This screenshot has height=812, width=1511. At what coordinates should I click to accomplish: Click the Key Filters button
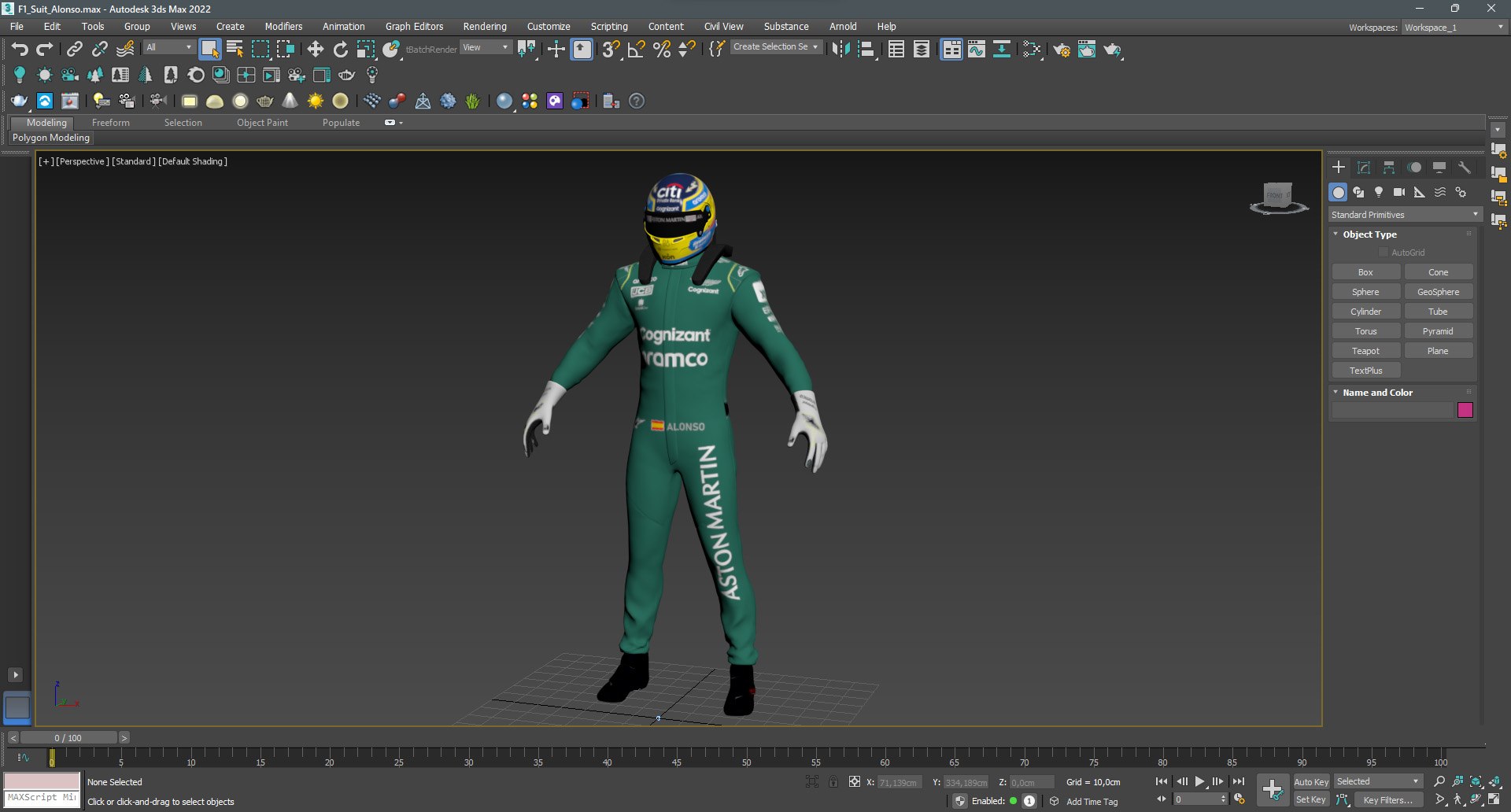[1388, 800]
